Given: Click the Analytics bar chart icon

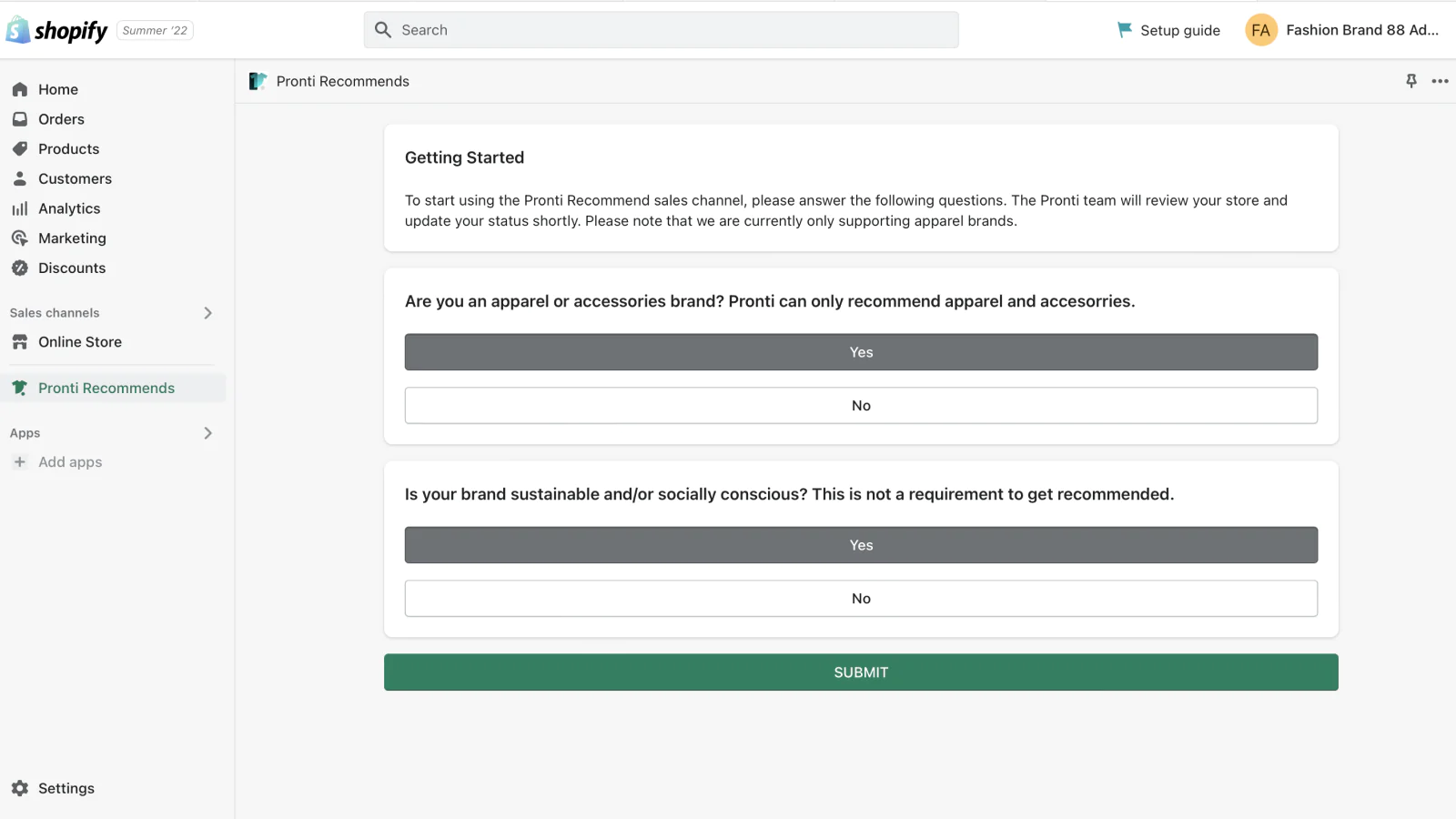Looking at the screenshot, I should [20, 208].
